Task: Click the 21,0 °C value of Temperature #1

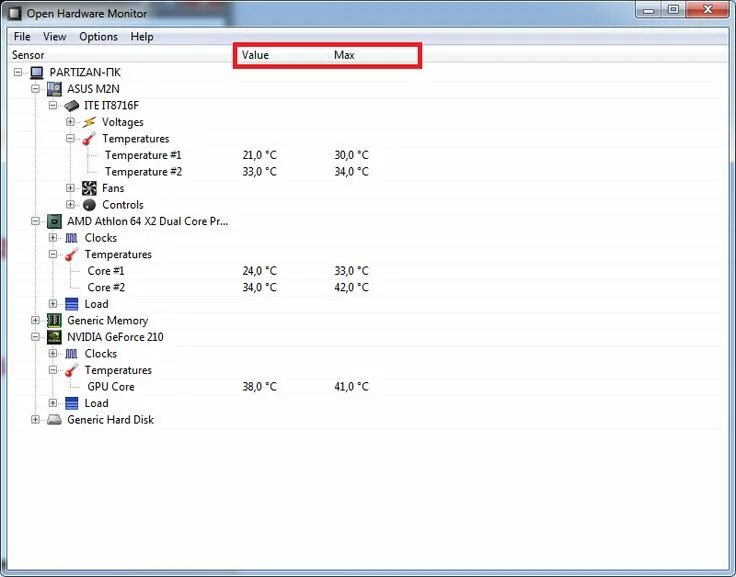Action: coord(260,155)
